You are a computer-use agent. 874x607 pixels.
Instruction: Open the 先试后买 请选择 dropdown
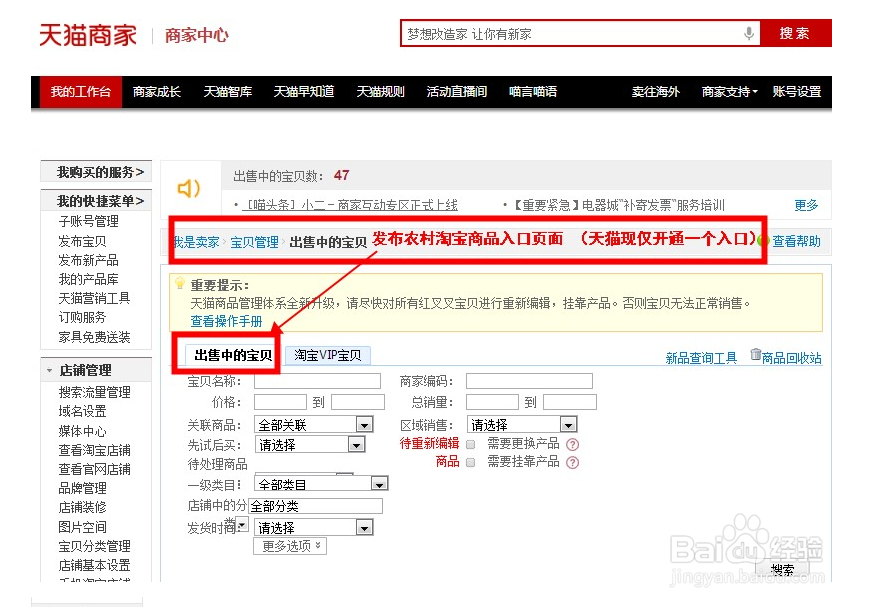(x=310, y=445)
